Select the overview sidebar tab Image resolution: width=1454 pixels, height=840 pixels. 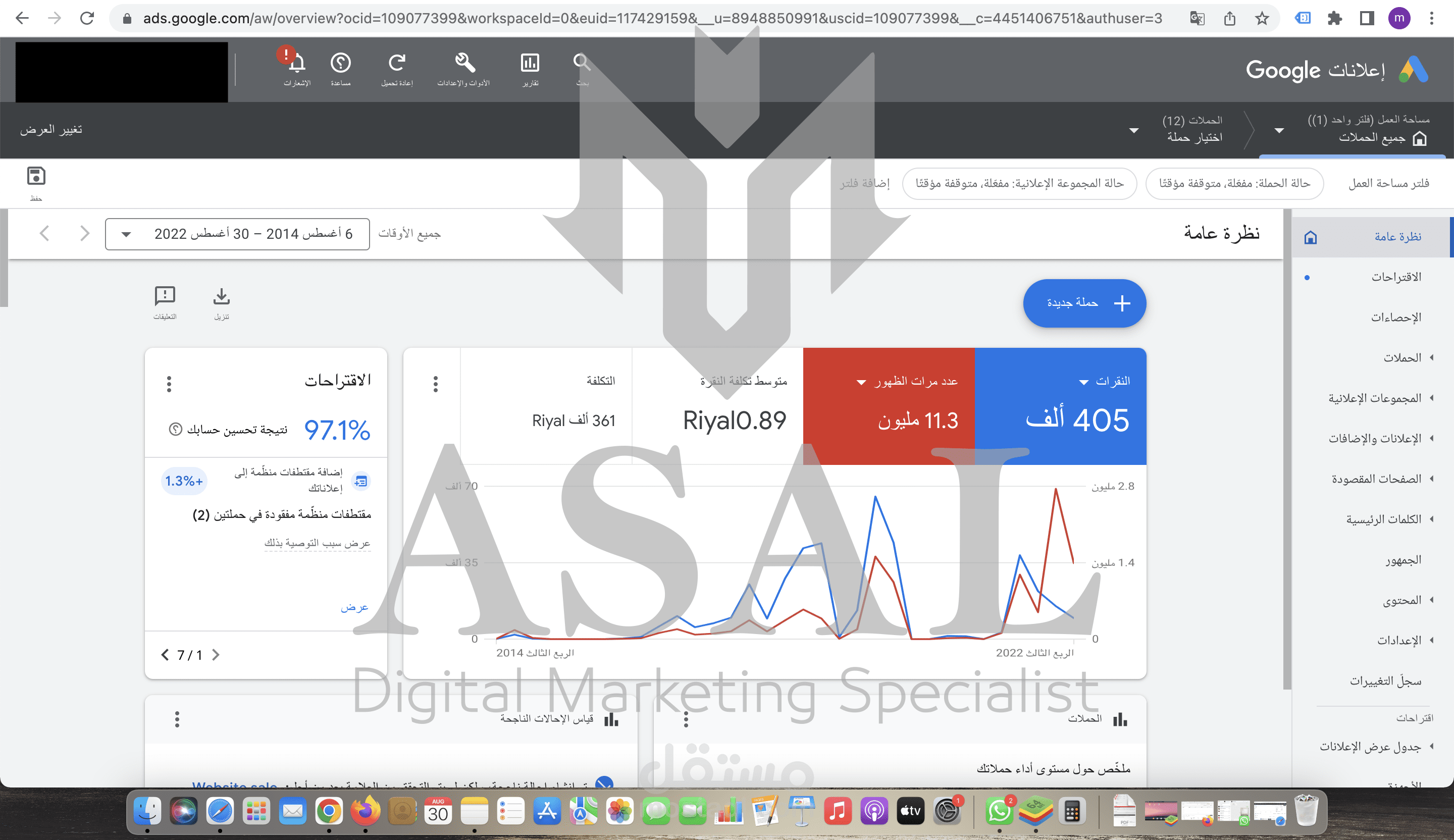[x=1397, y=237]
